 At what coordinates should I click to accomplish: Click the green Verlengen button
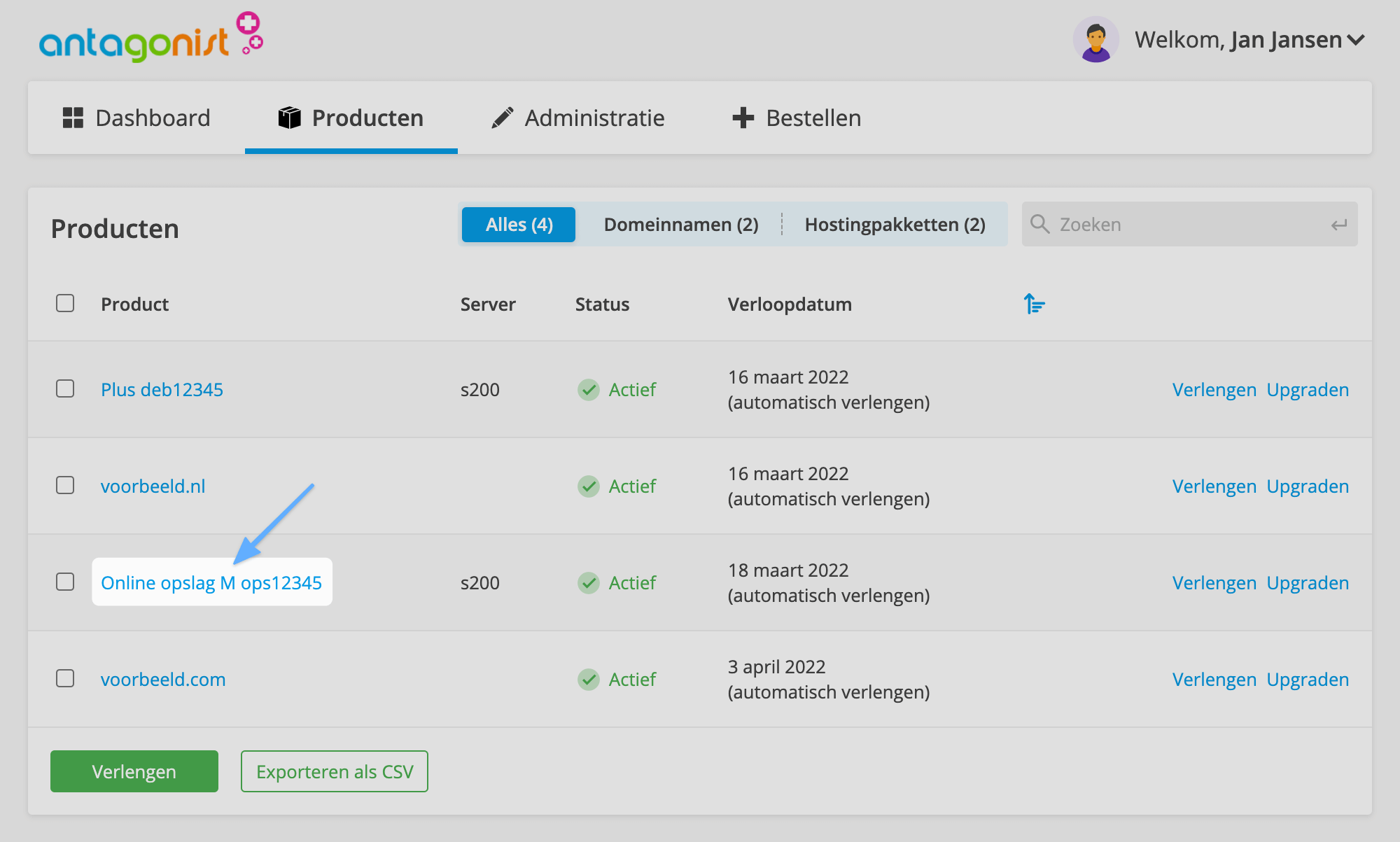point(133,771)
